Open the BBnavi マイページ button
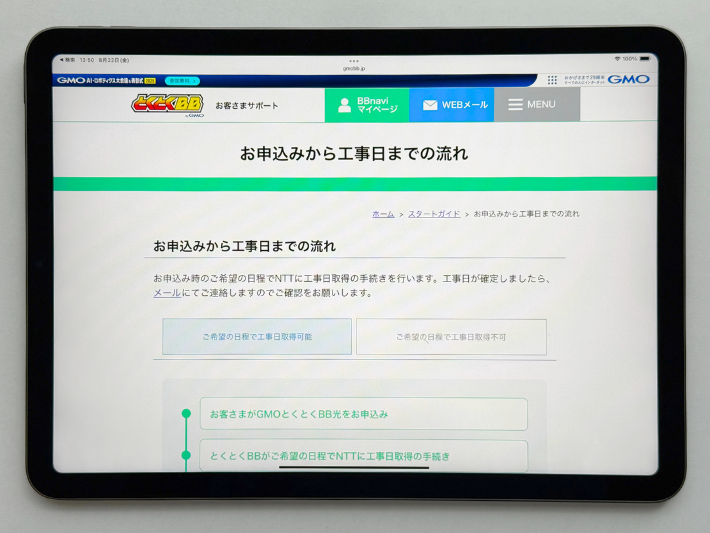This screenshot has height=533, width=710. pyautogui.click(x=367, y=105)
